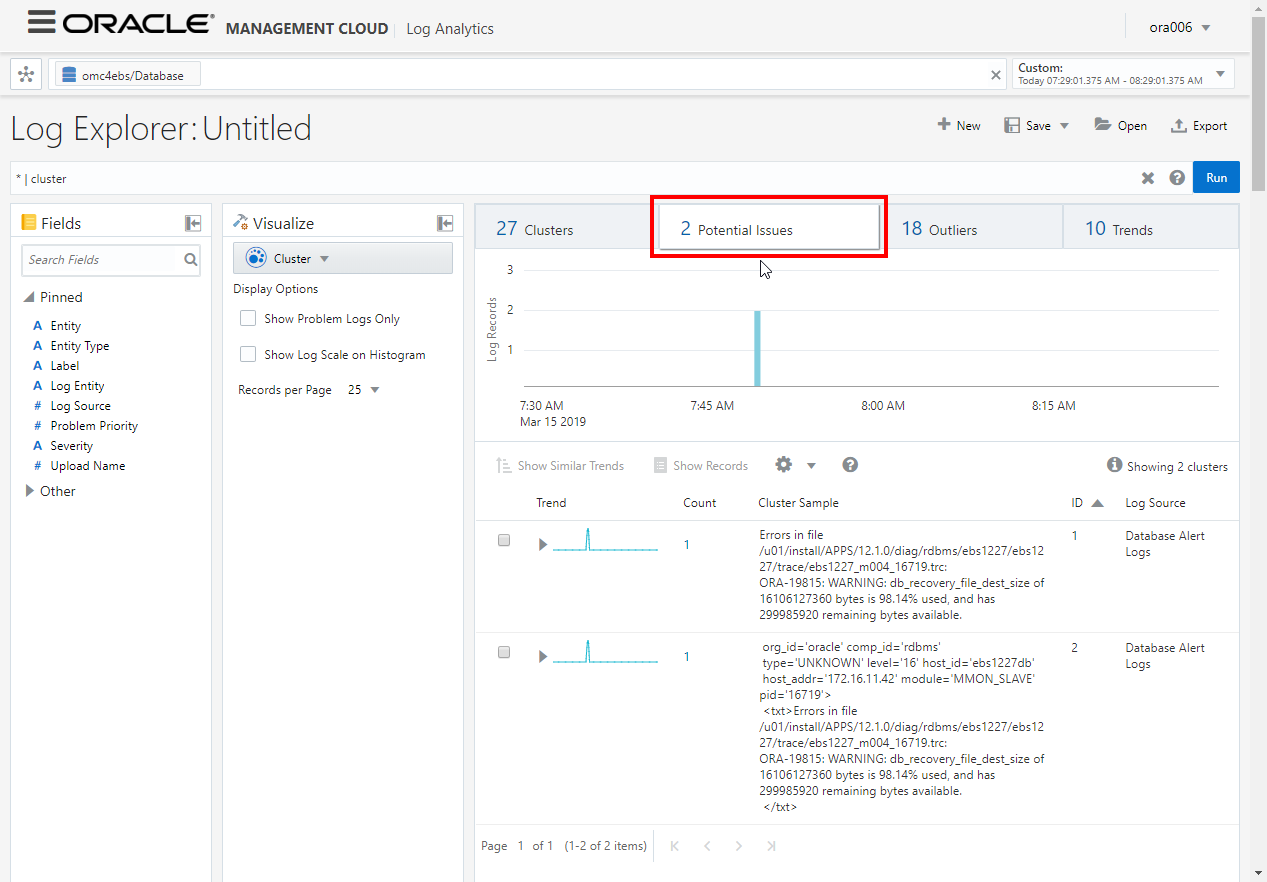Expand the Other fields group

[x=29, y=491]
